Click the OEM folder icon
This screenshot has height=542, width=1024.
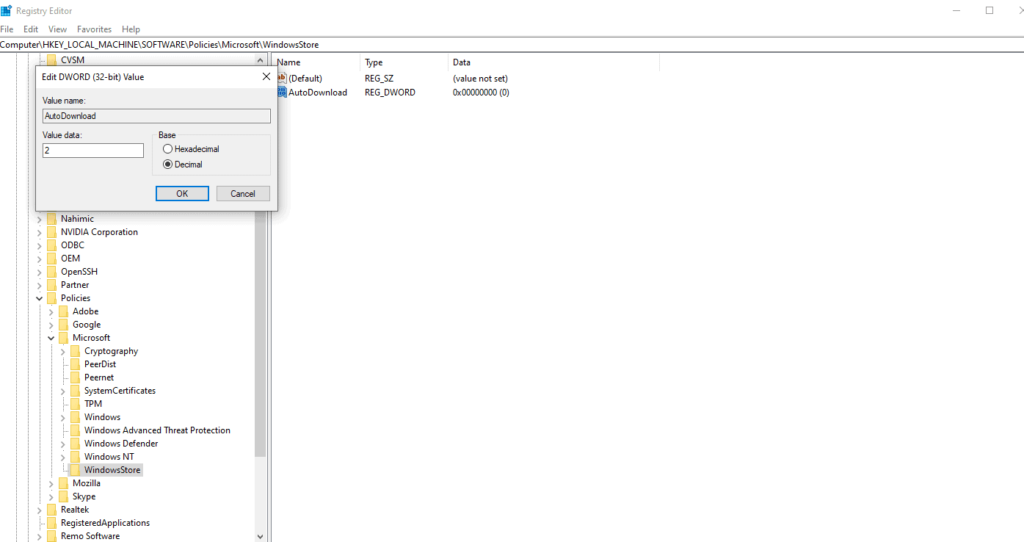52,258
